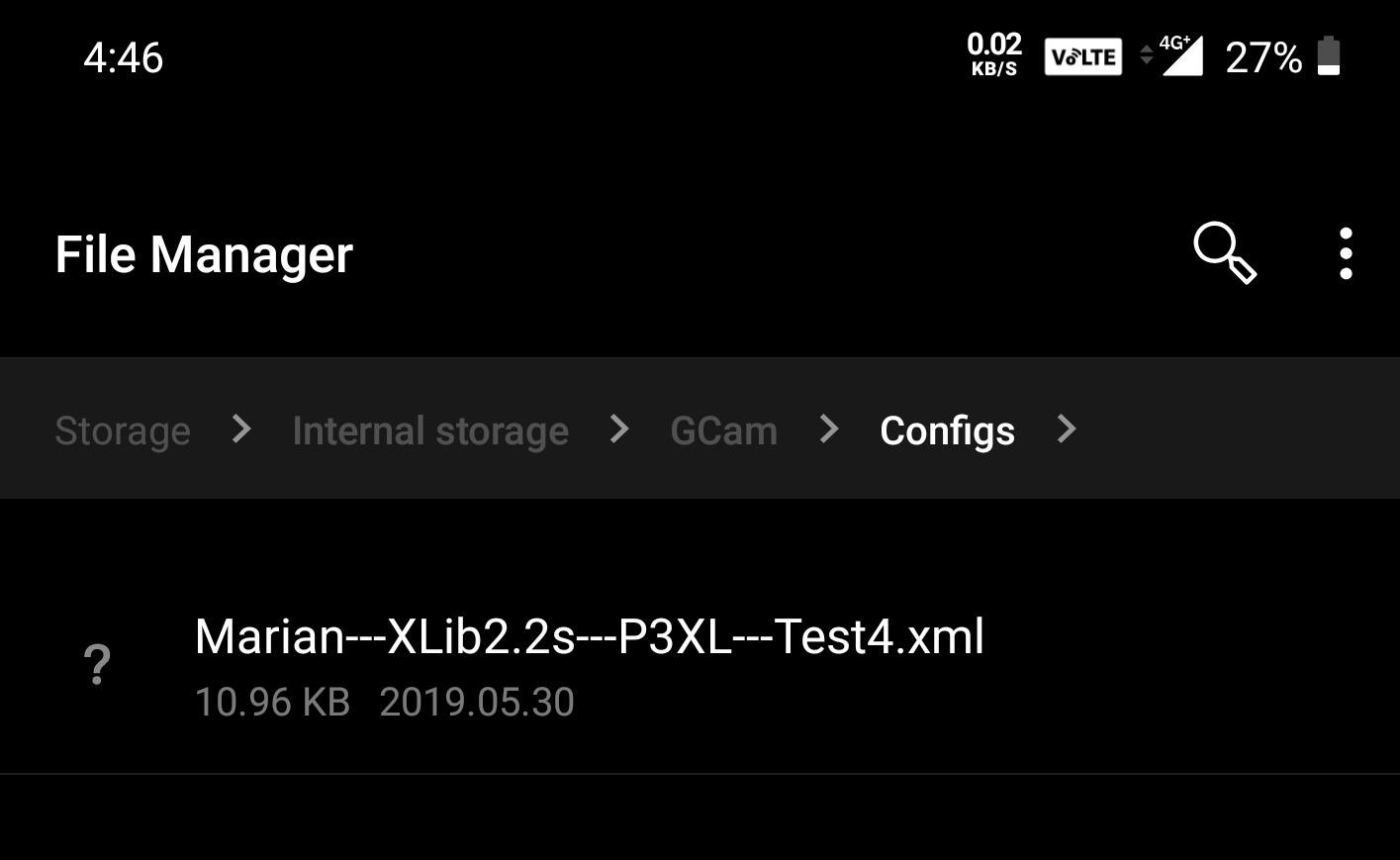Viewport: 1400px width, 860px height.
Task: Tap the clock showing 4:46
Action: pyautogui.click(x=124, y=58)
